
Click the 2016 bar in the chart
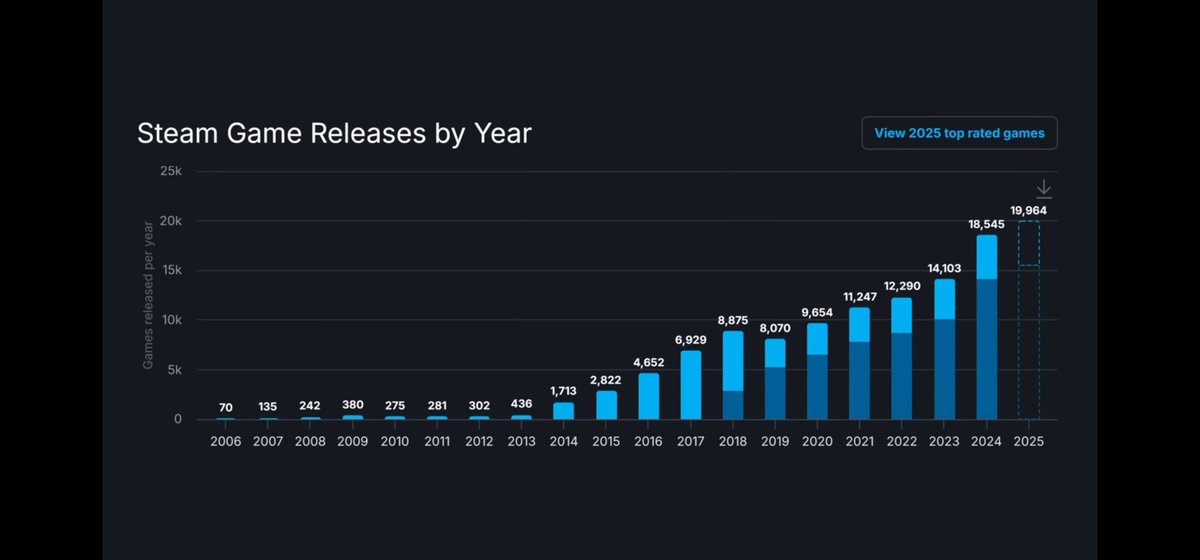click(x=649, y=396)
